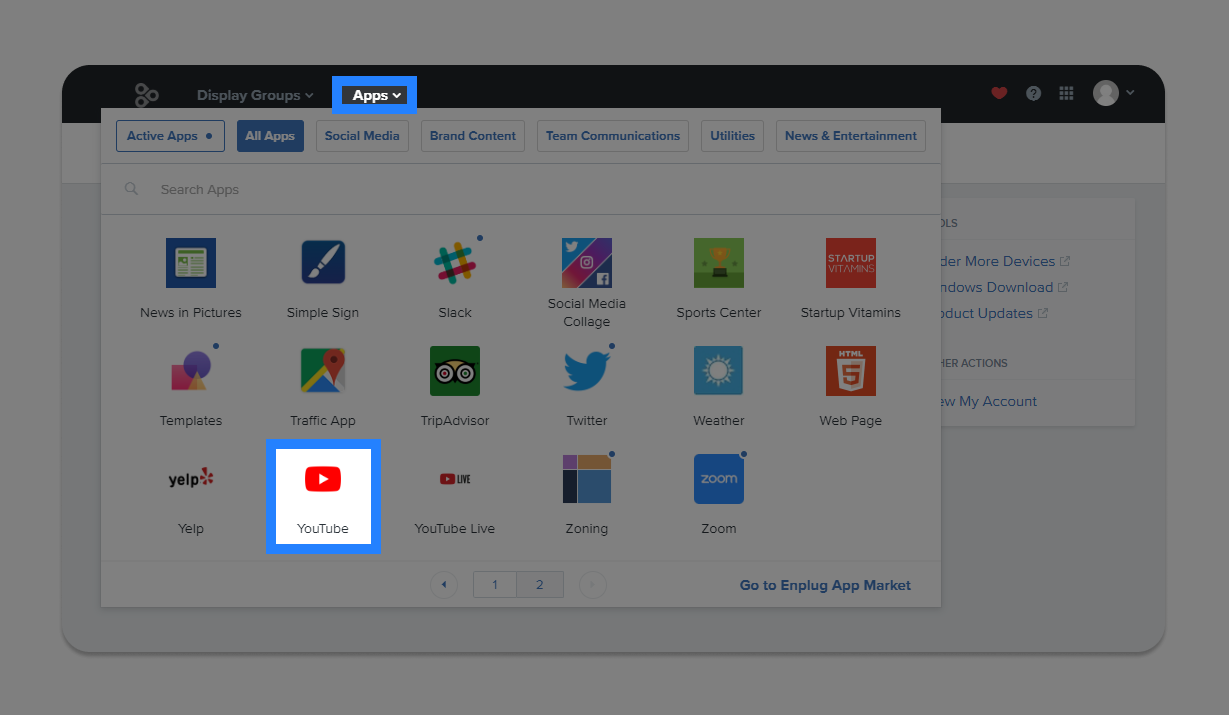
Task: Show only Active Apps filter
Action: [x=170, y=136]
